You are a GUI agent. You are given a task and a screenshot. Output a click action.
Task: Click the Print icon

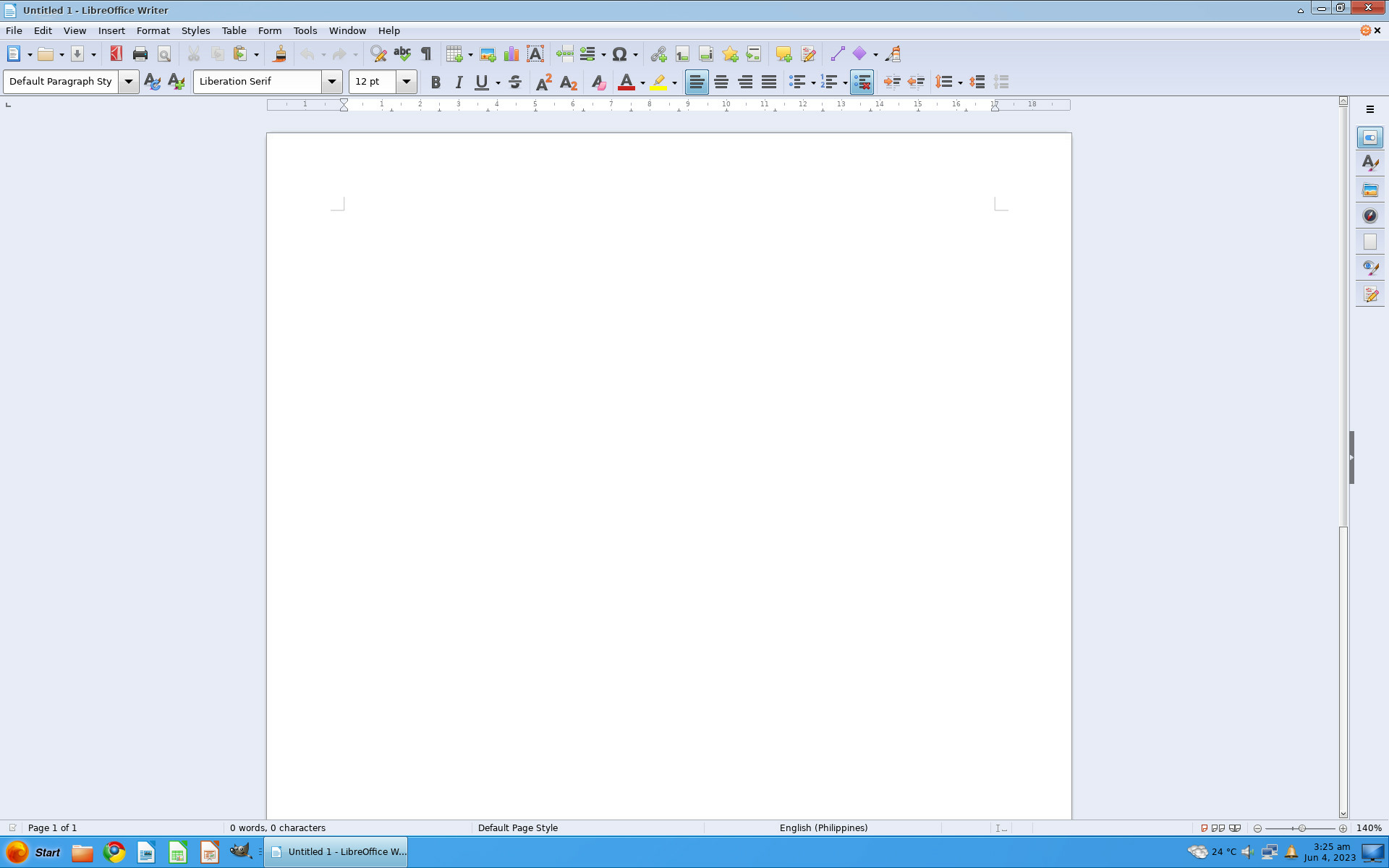[x=140, y=54]
